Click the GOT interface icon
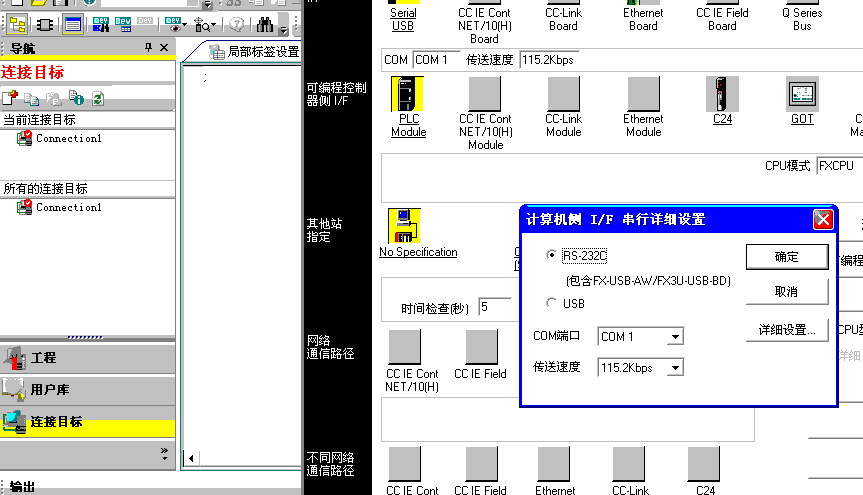863x495 pixels. pos(802,94)
